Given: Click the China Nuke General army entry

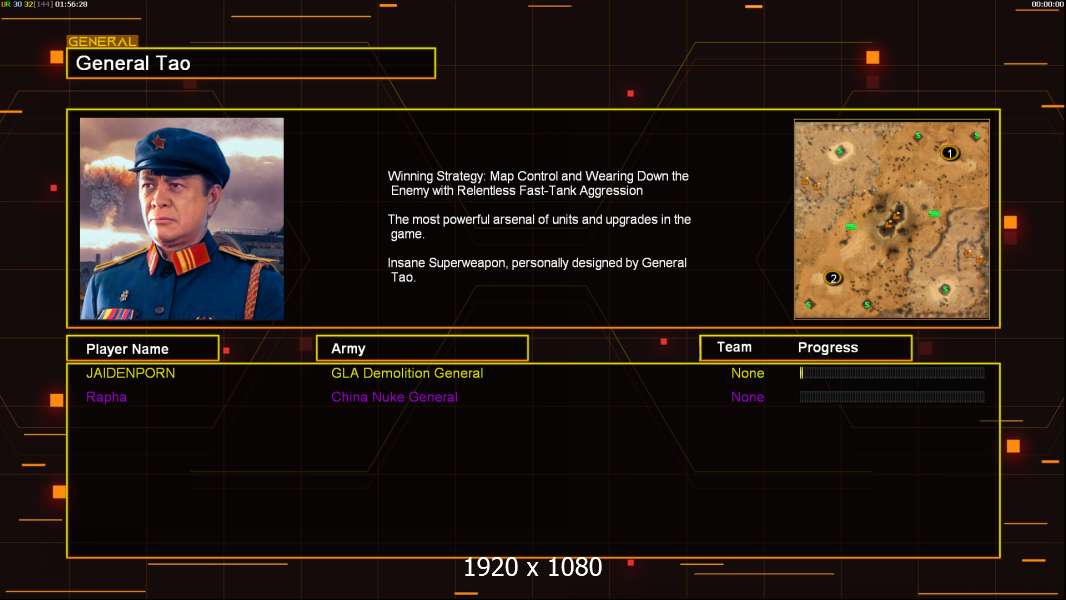Looking at the screenshot, I should point(394,397).
